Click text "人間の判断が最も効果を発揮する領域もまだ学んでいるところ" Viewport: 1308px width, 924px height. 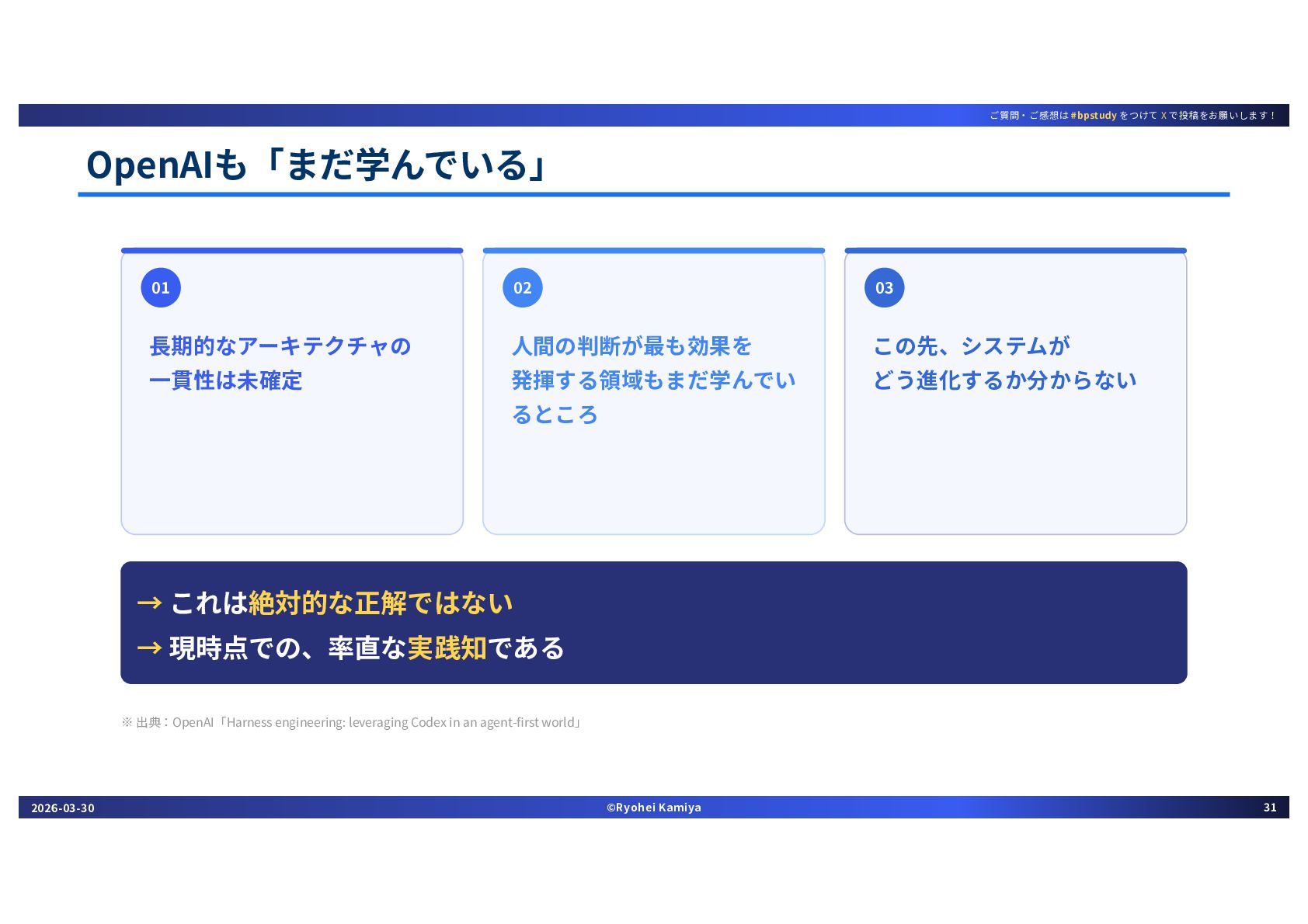point(653,380)
